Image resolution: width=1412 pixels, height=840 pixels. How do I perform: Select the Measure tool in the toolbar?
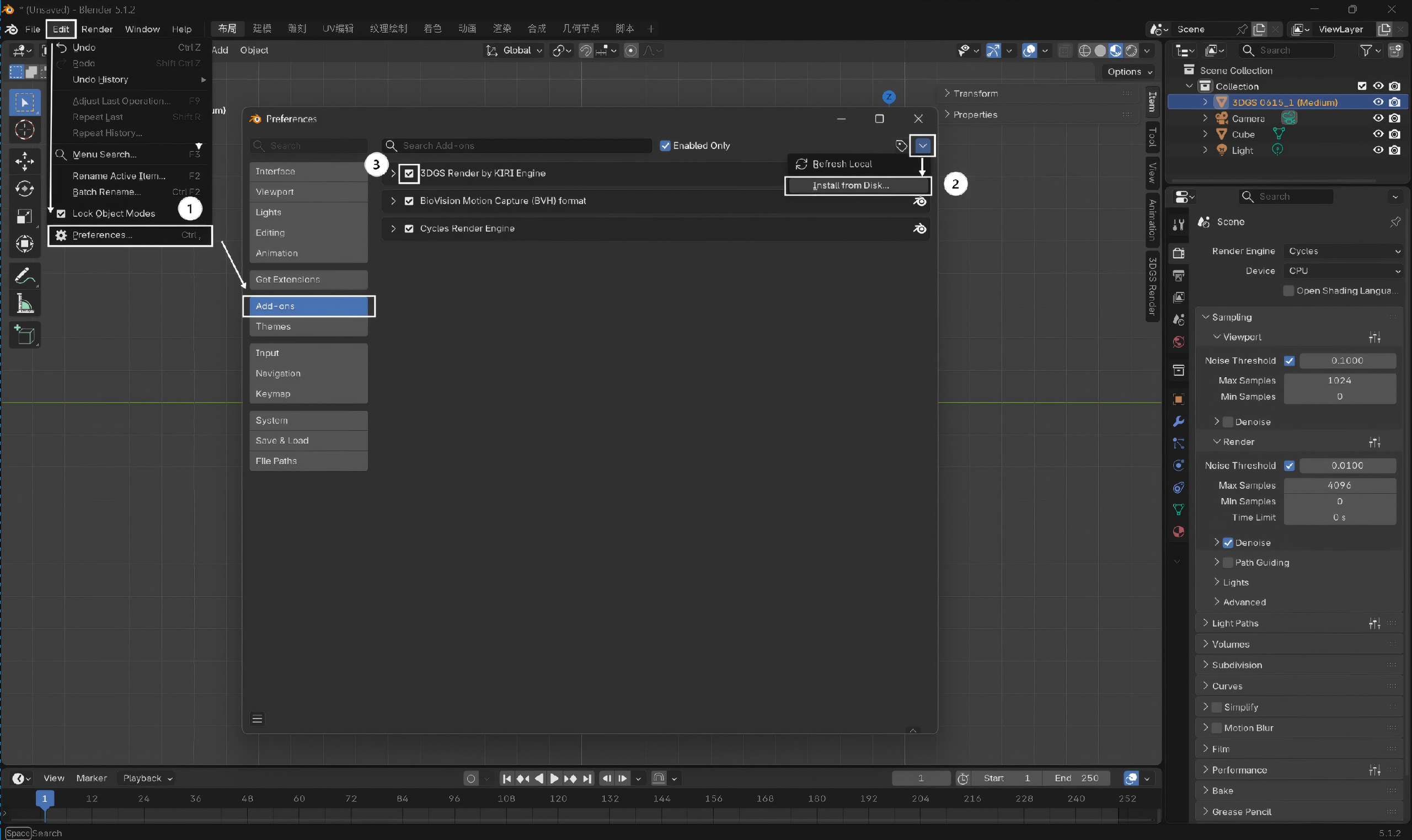click(x=24, y=304)
